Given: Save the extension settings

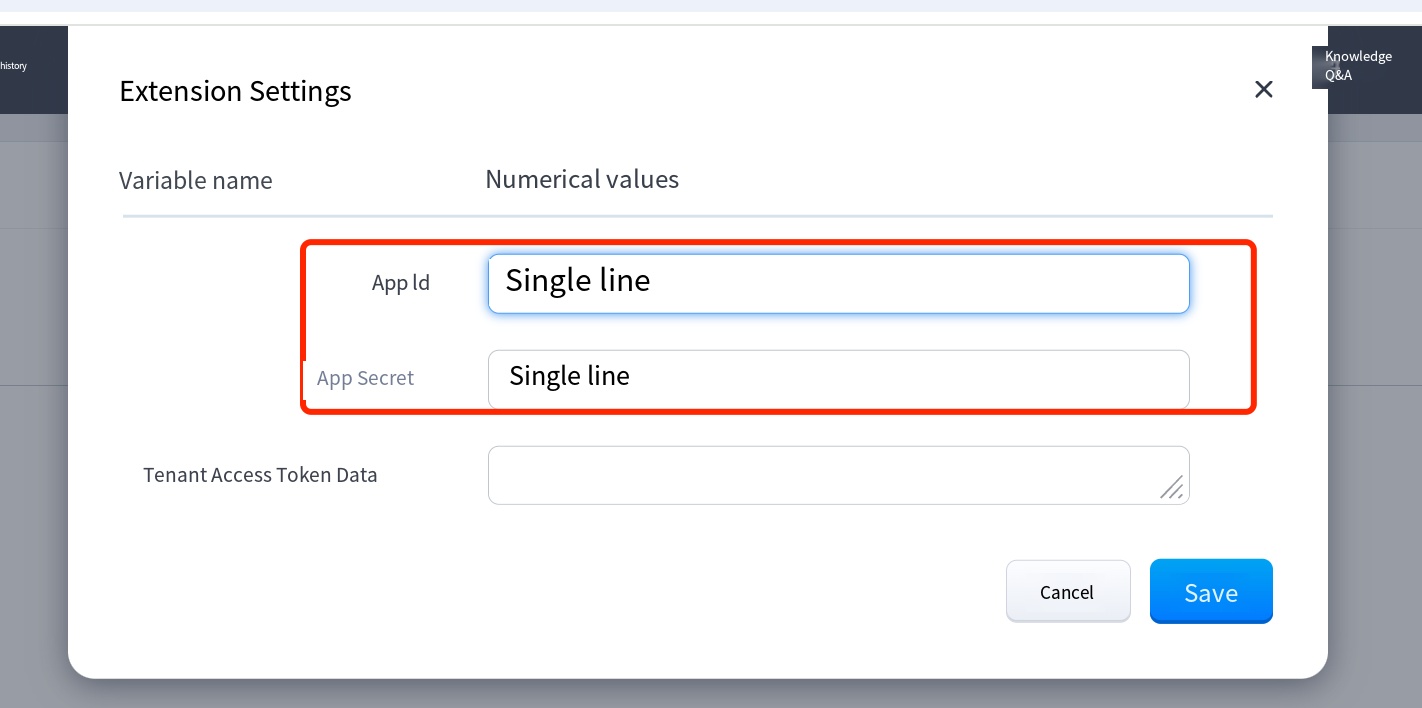Looking at the screenshot, I should coord(1210,592).
